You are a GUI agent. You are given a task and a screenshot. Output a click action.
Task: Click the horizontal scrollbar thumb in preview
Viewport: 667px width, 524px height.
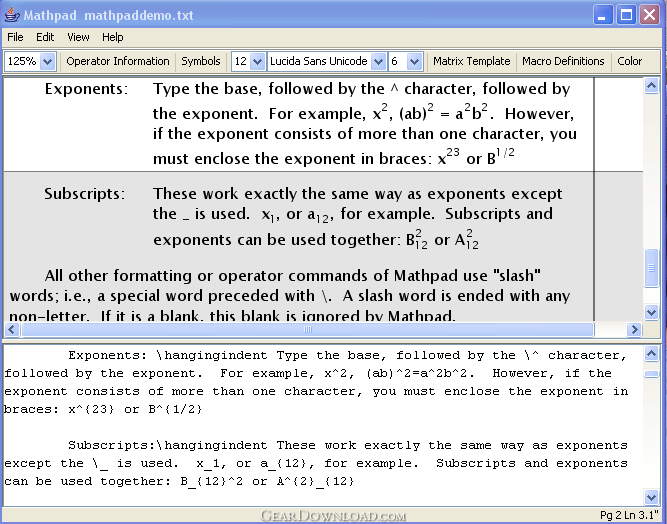pos(308,329)
